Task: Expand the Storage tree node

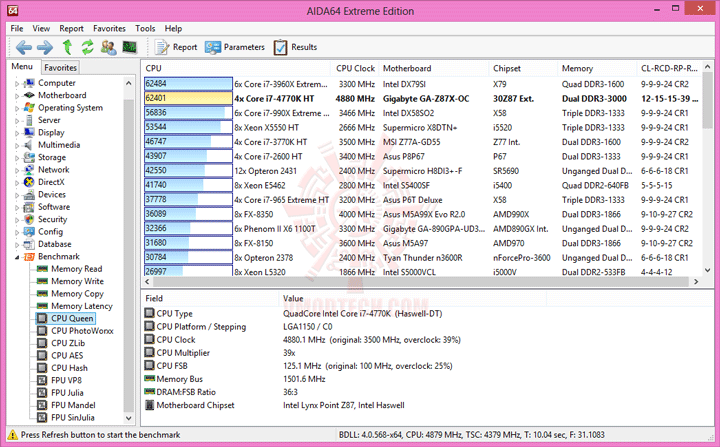Action: [x=17, y=158]
